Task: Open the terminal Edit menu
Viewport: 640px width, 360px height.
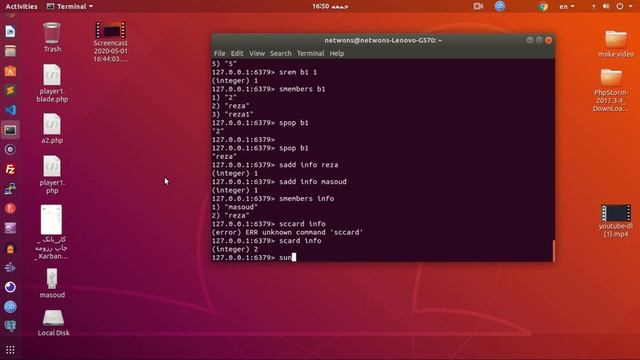Action: click(237, 53)
